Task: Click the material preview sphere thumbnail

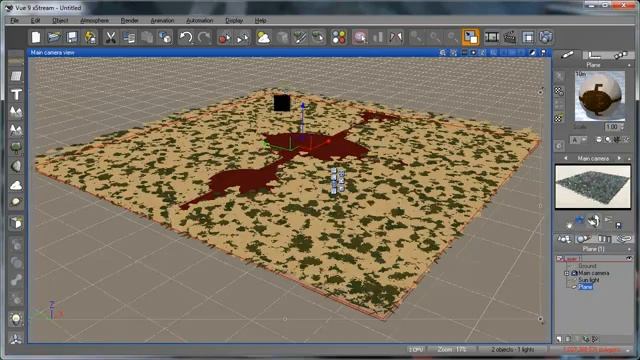Action: (x=600, y=96)
